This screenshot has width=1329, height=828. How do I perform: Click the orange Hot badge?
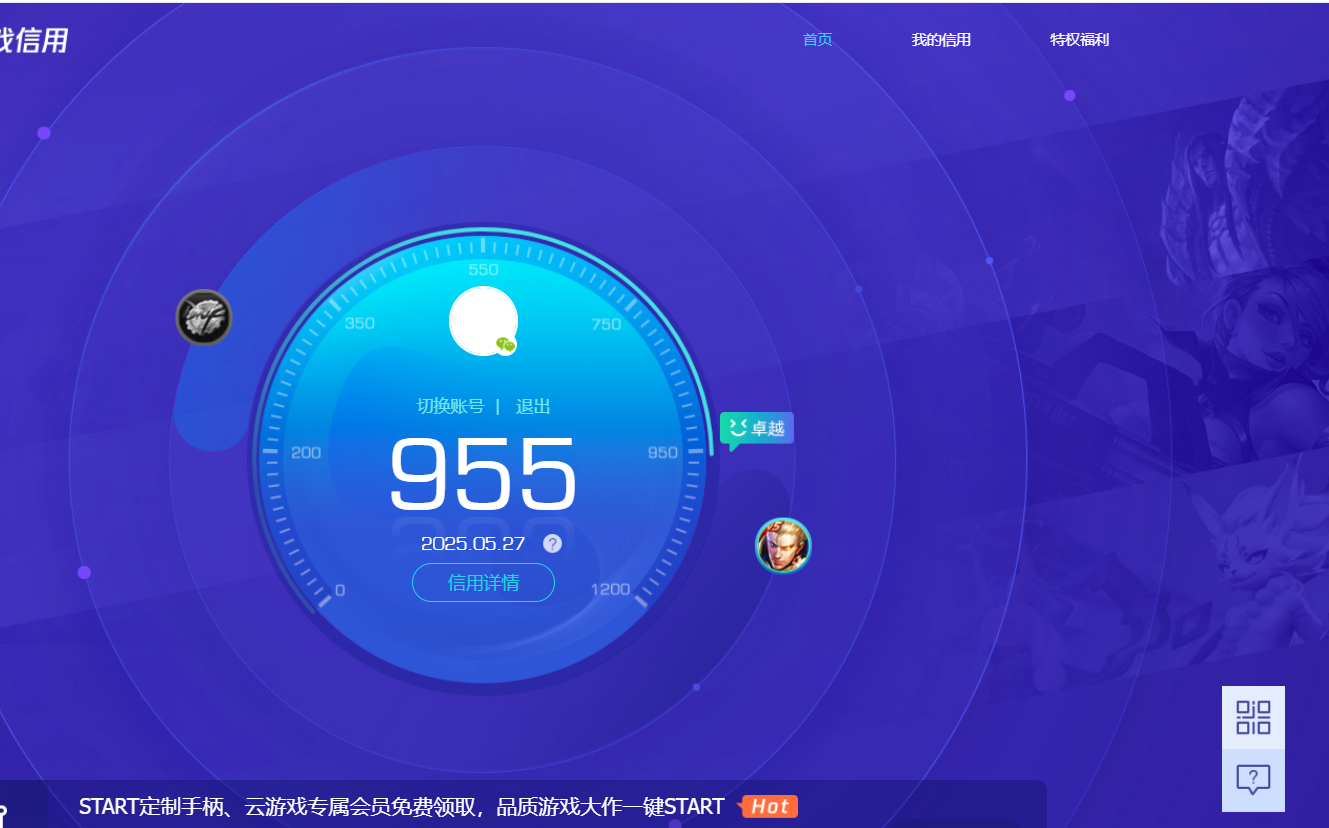pyautogui.click(x=769, y=807)
